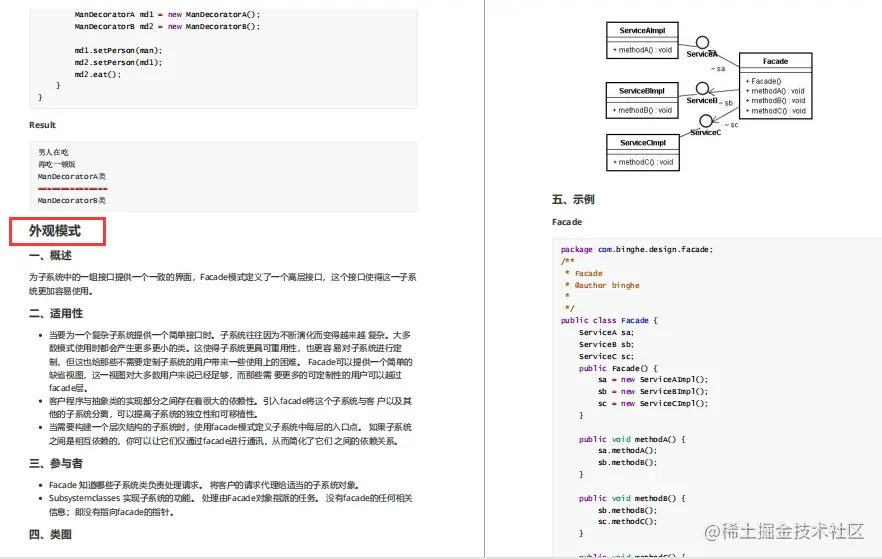Click the bullet starting "Subsystemclasses 实现子系统"
This screenshot has width=882, height=559.
pyautogui.click(x=231, y=505)
